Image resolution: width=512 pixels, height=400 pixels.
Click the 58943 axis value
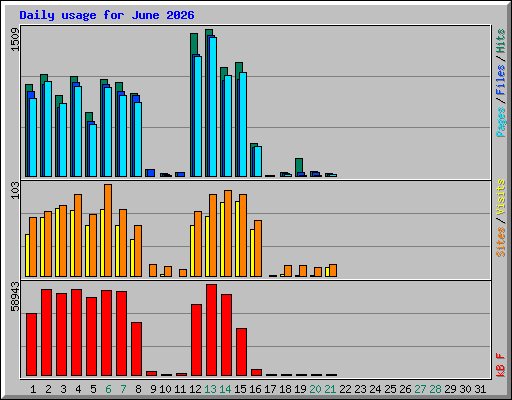[x=15, y=296]
